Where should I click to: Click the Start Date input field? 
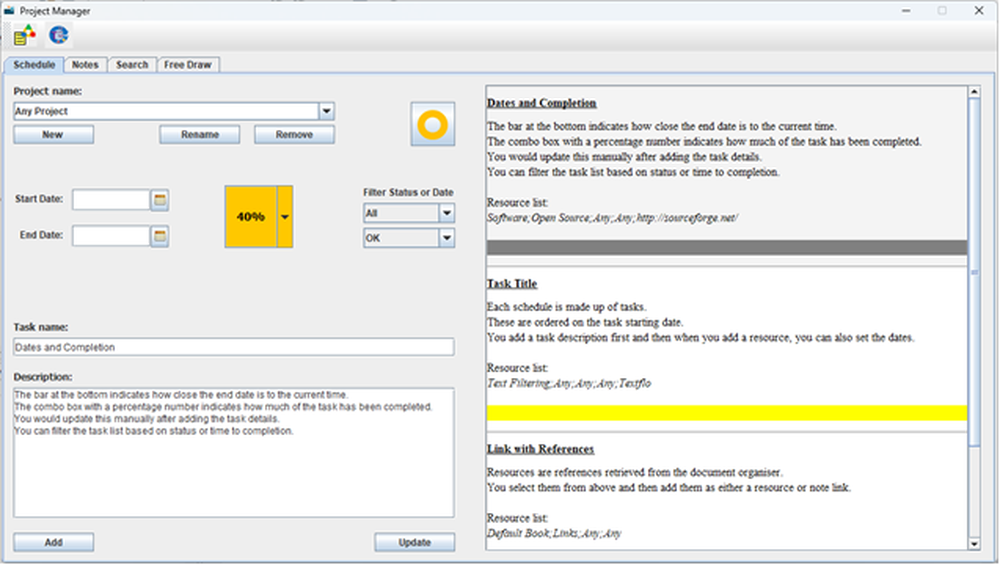(x=111, y=200)
